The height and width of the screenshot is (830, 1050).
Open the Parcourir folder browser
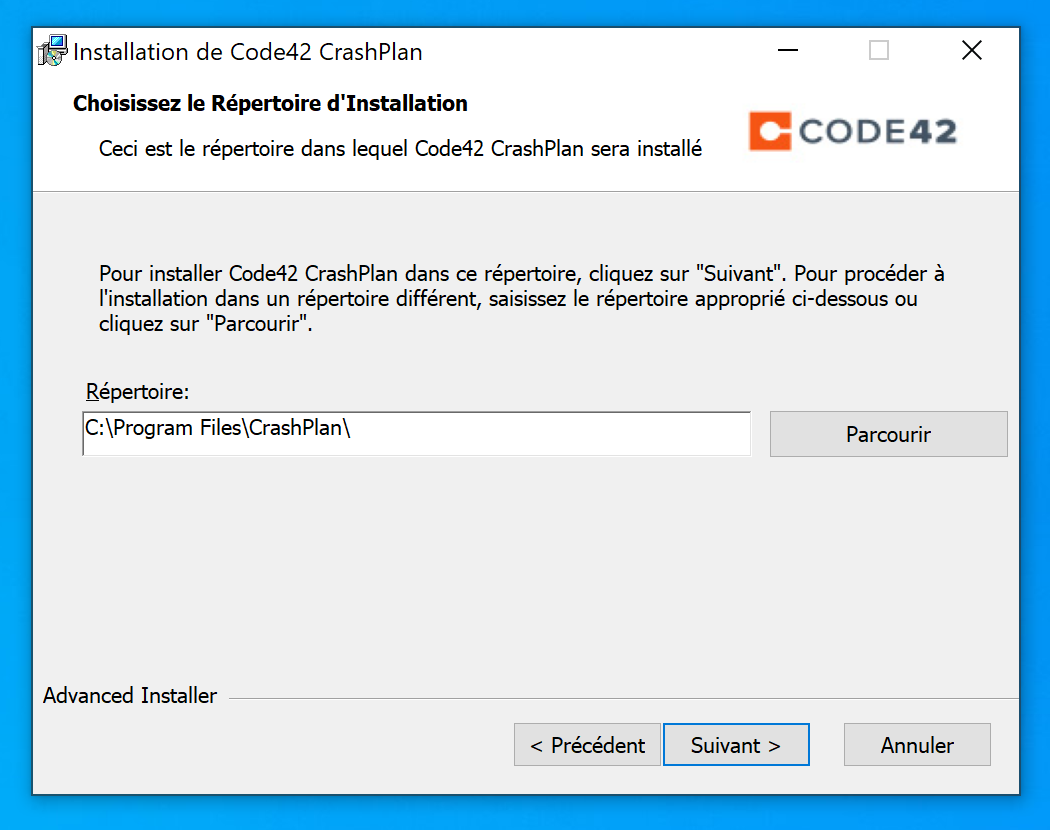click(x=888, y=434)
